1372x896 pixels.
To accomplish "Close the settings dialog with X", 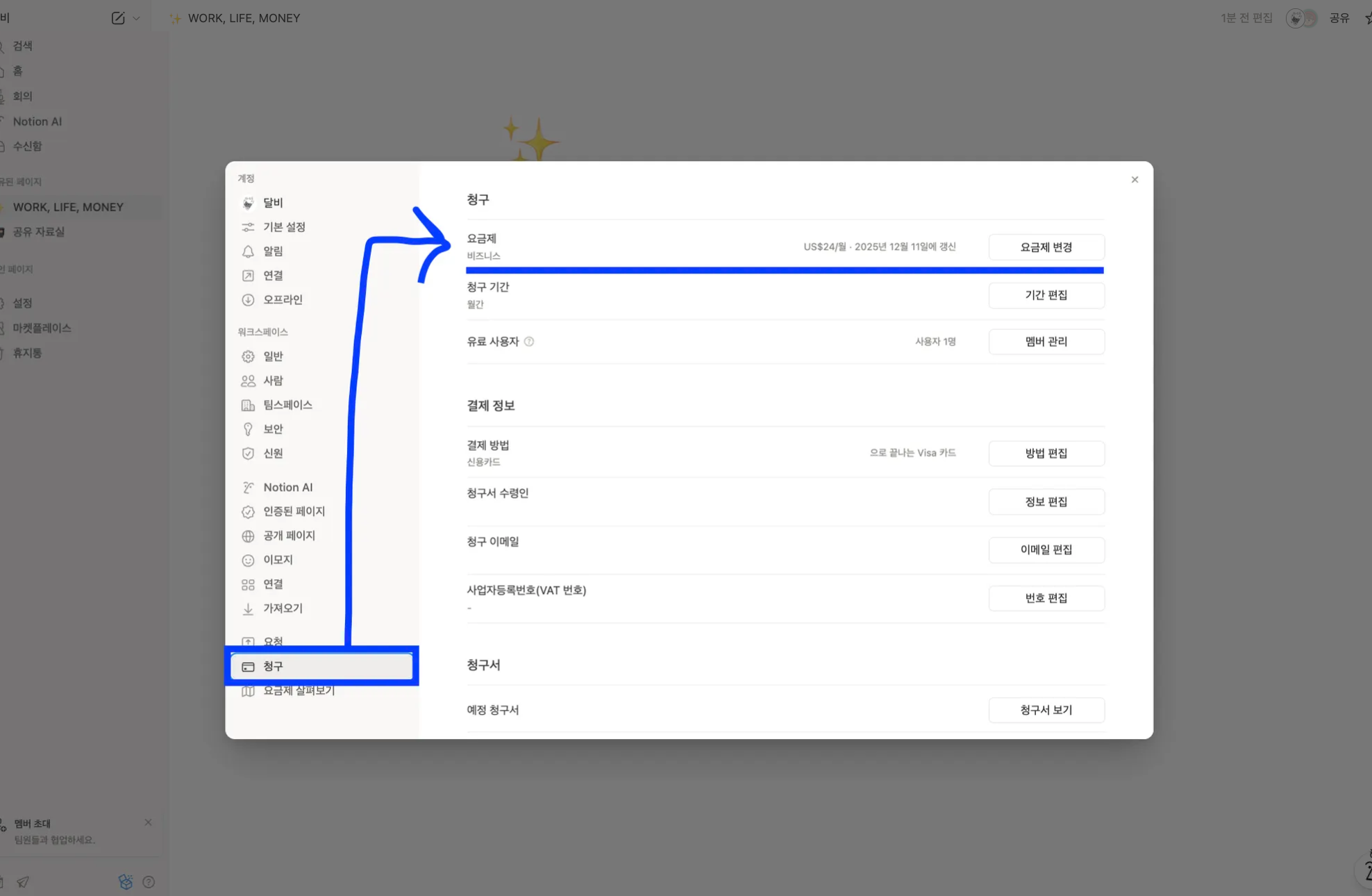I will [x=1135, y=180].
